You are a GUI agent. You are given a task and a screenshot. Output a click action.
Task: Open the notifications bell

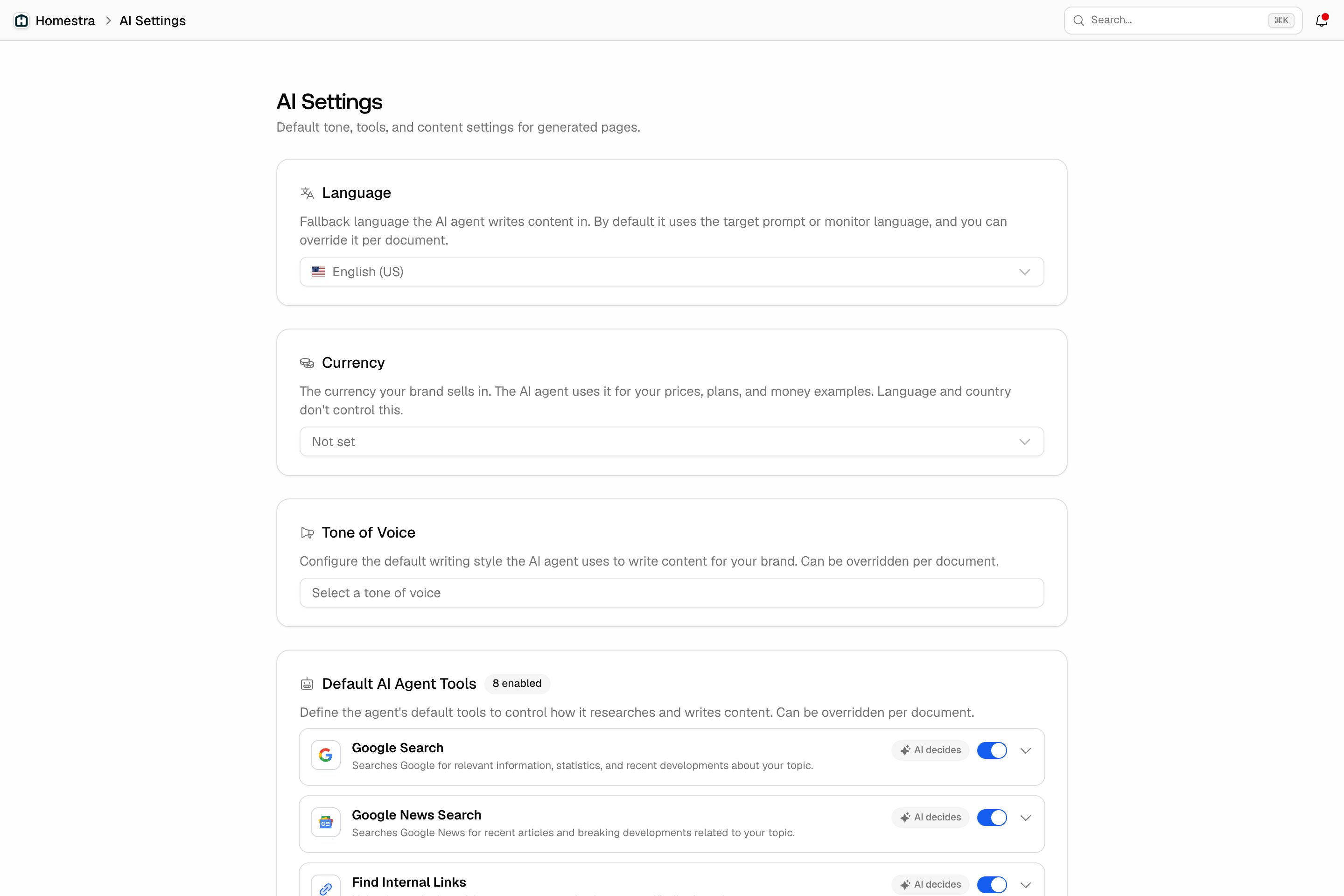coord(1321,21)
